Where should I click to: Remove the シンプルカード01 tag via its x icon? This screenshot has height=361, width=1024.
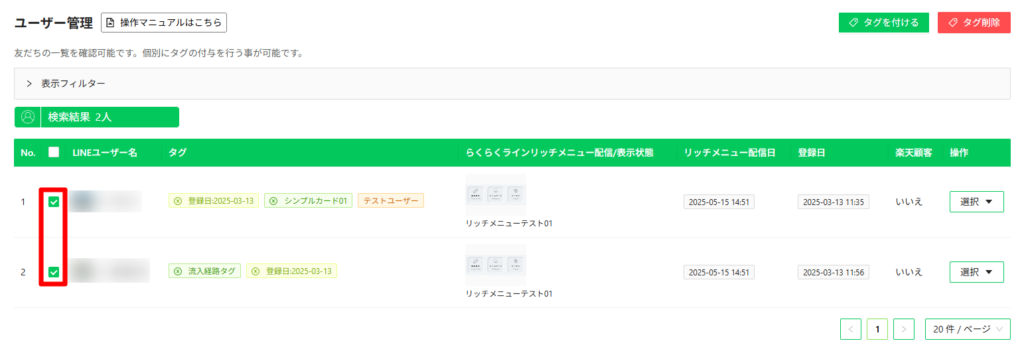(x=274, y=201)
